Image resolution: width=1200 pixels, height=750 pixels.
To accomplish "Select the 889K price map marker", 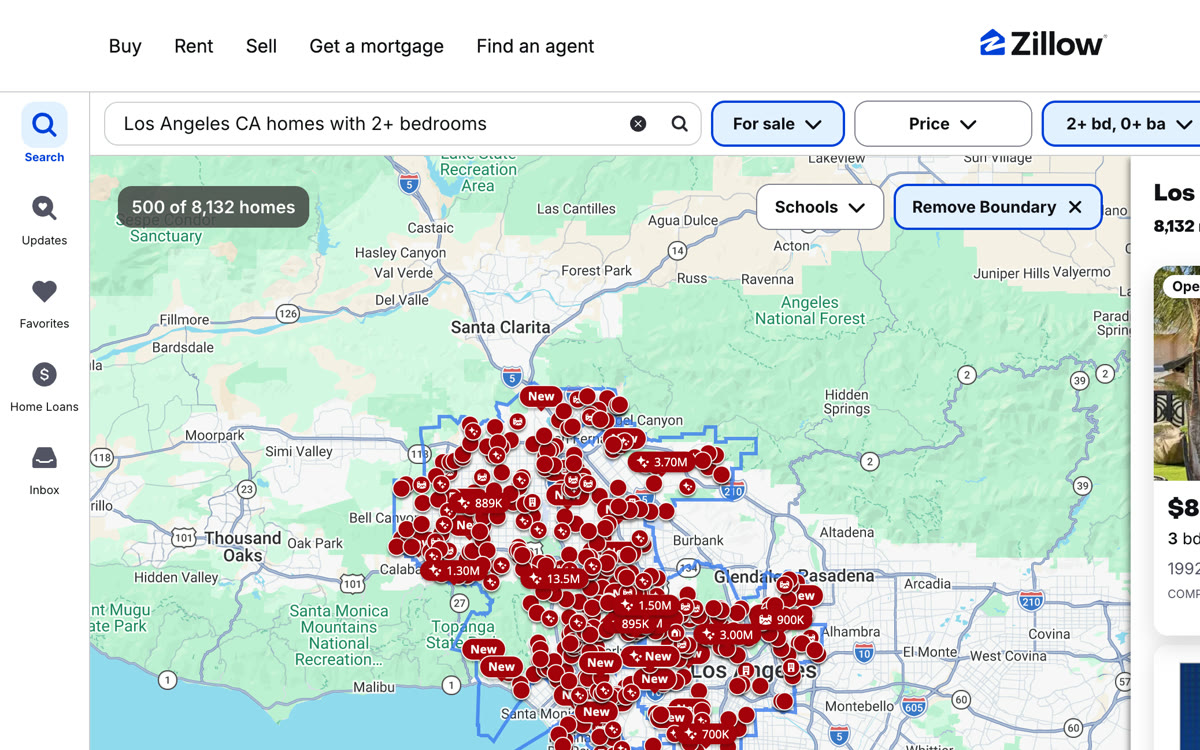I will point(480,503).
